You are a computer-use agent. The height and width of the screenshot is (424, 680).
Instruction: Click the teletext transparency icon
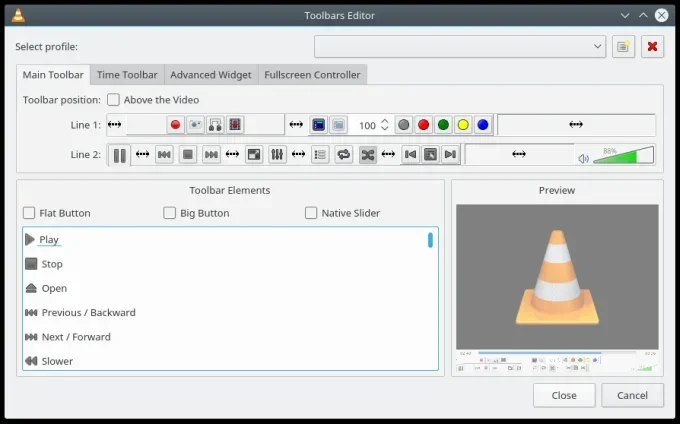(338, 125)
